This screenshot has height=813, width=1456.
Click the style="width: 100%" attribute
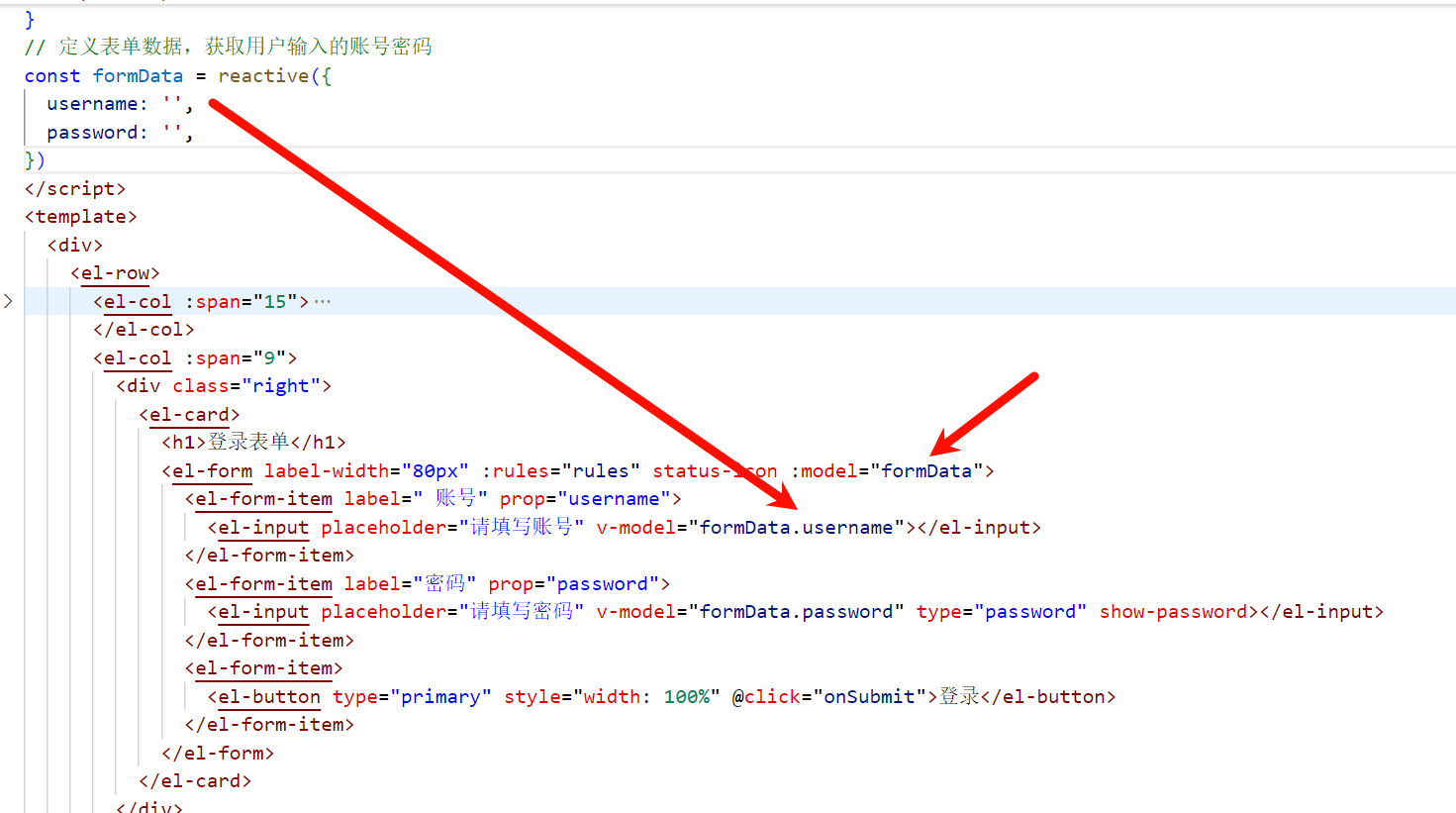tap(613, 696)
